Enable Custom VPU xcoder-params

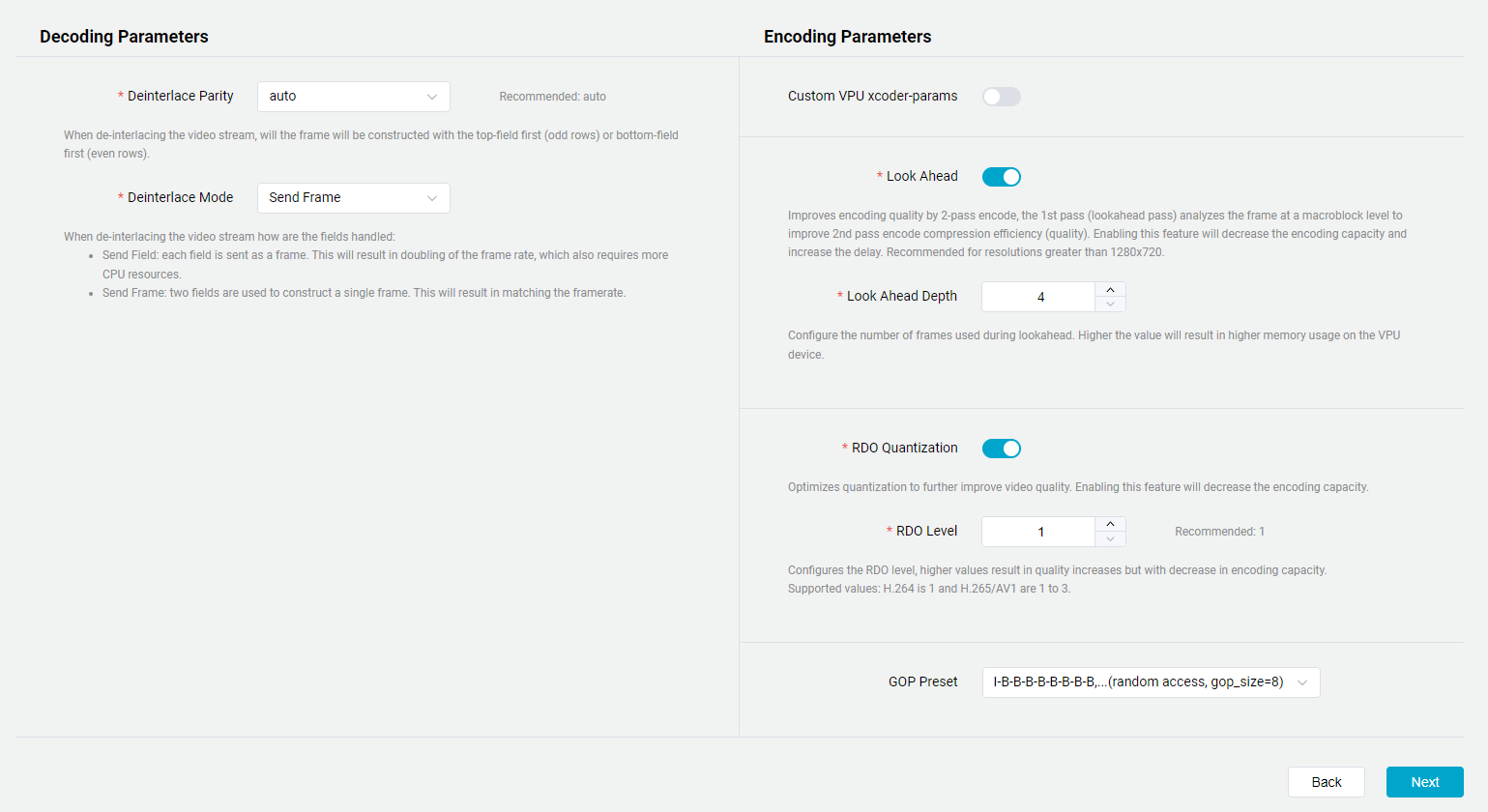(x=1001, y=96)
